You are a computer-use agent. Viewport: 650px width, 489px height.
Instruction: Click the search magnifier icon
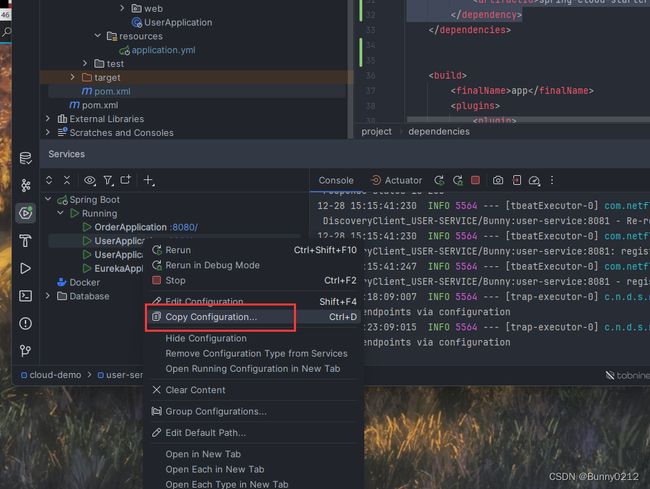pos(6,31)
